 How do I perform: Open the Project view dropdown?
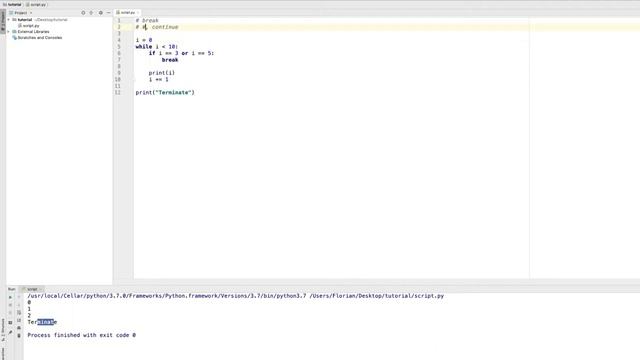point(20,13)
